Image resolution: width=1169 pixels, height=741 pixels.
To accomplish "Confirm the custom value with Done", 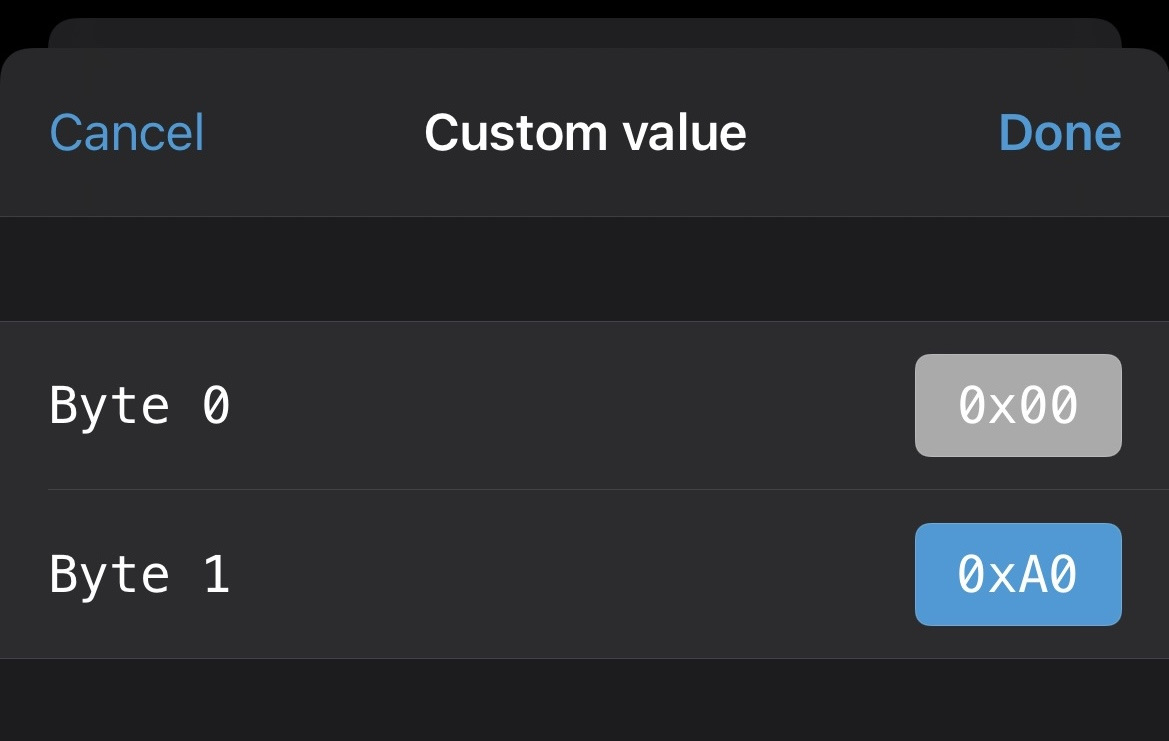I will tap(1059, 133).
